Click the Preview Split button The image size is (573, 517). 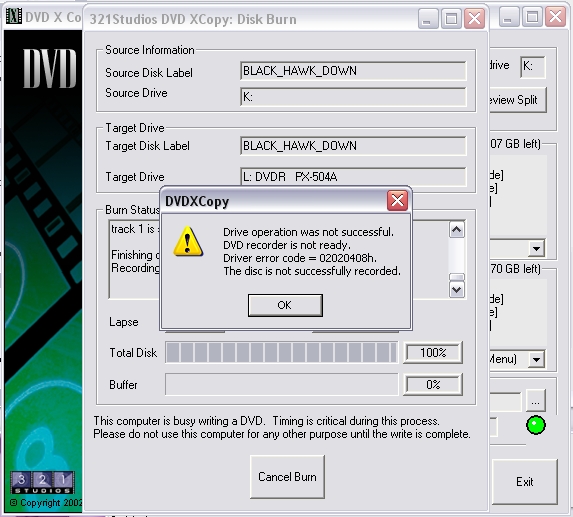[x=517, y=100]
